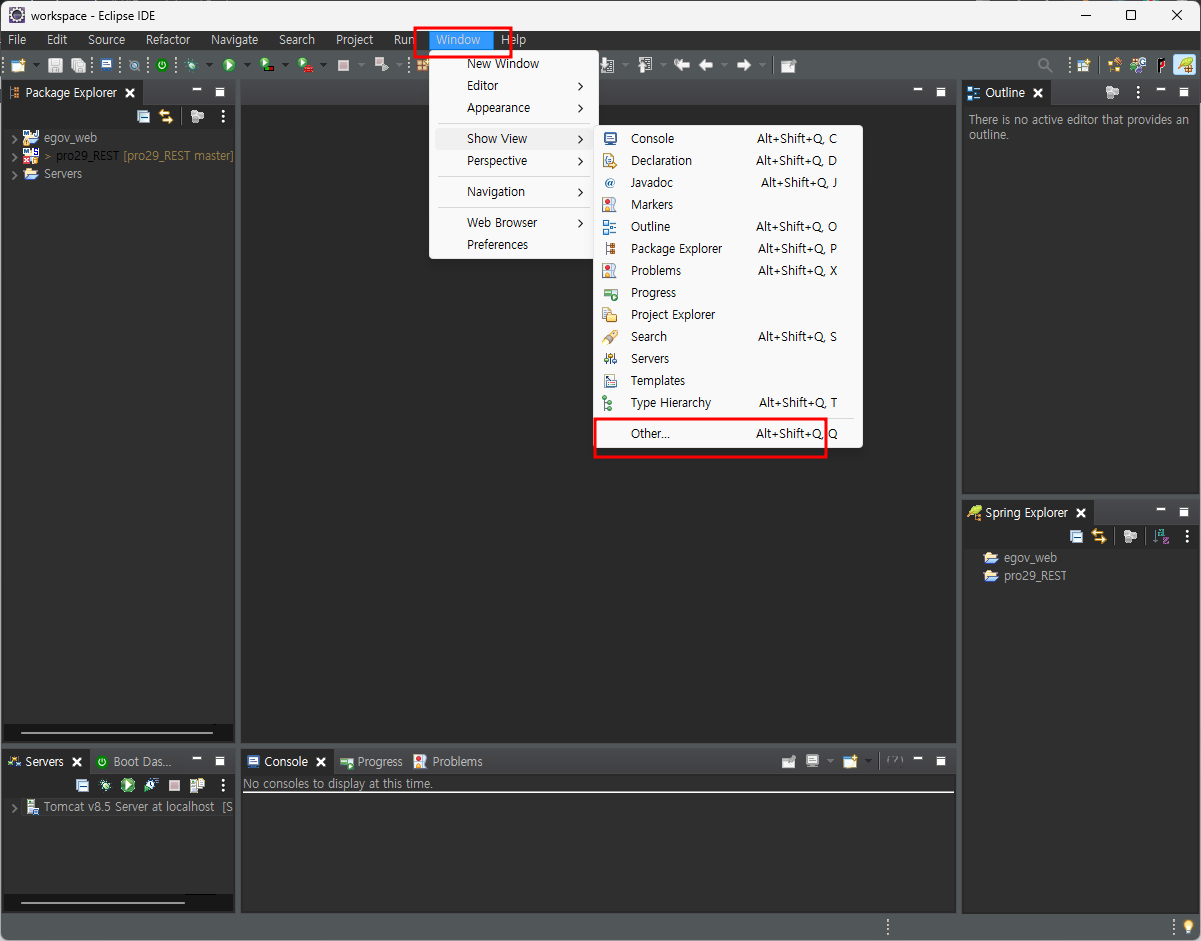
Task: Open the Editor submenu
Action: coord(514,86)
